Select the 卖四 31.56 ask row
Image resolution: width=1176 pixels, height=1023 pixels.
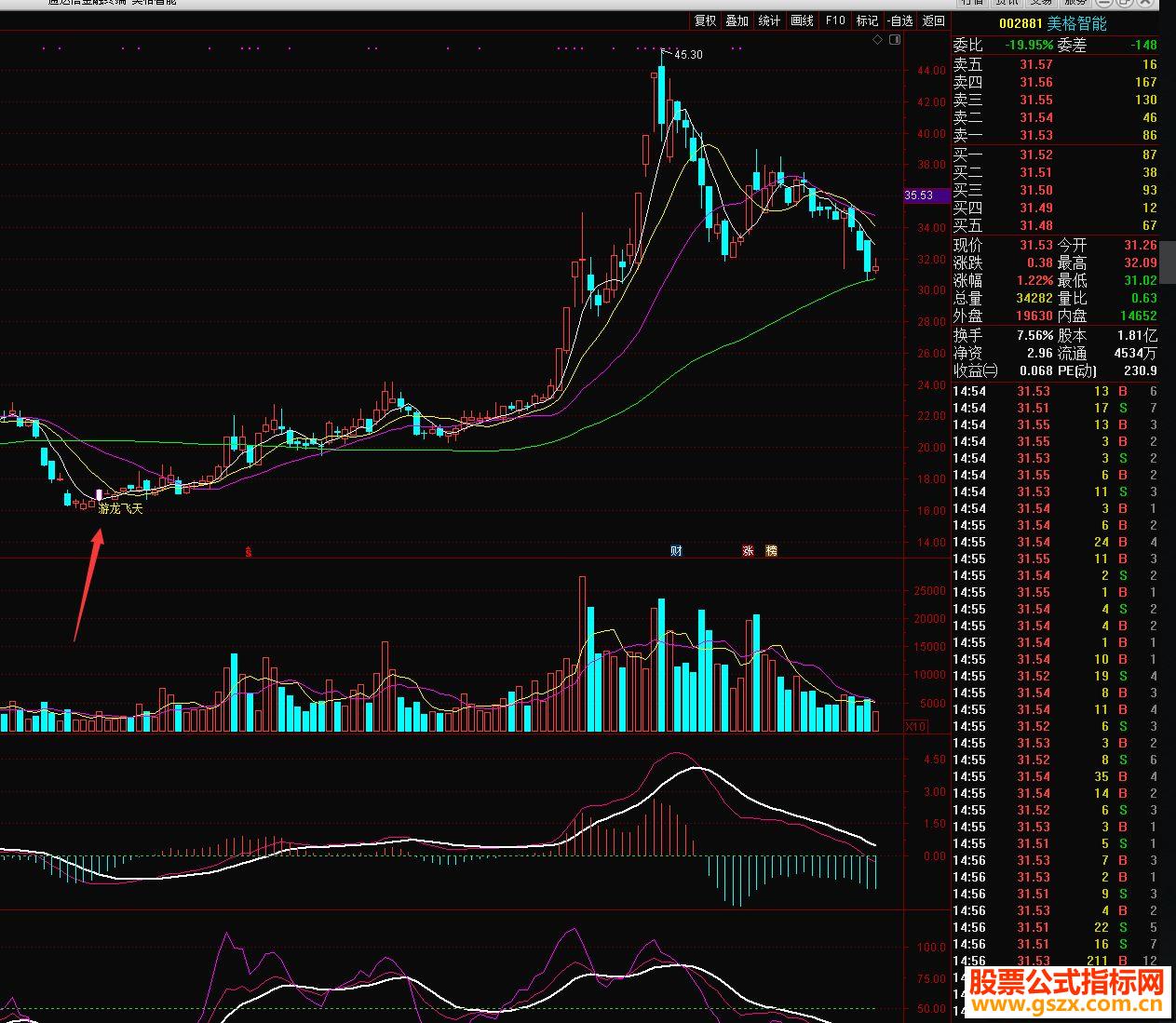pos(1054,82)
